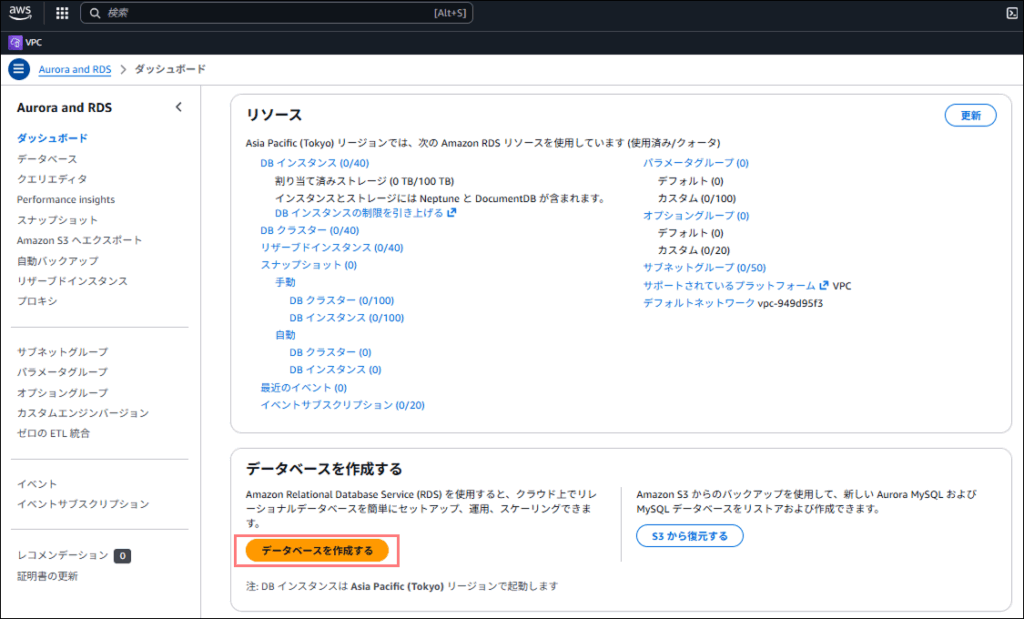Viewport: 1024px width, 619px height.
Task: Select スナップショット in the sidebar menu
Action: click(x=57, y=220)
